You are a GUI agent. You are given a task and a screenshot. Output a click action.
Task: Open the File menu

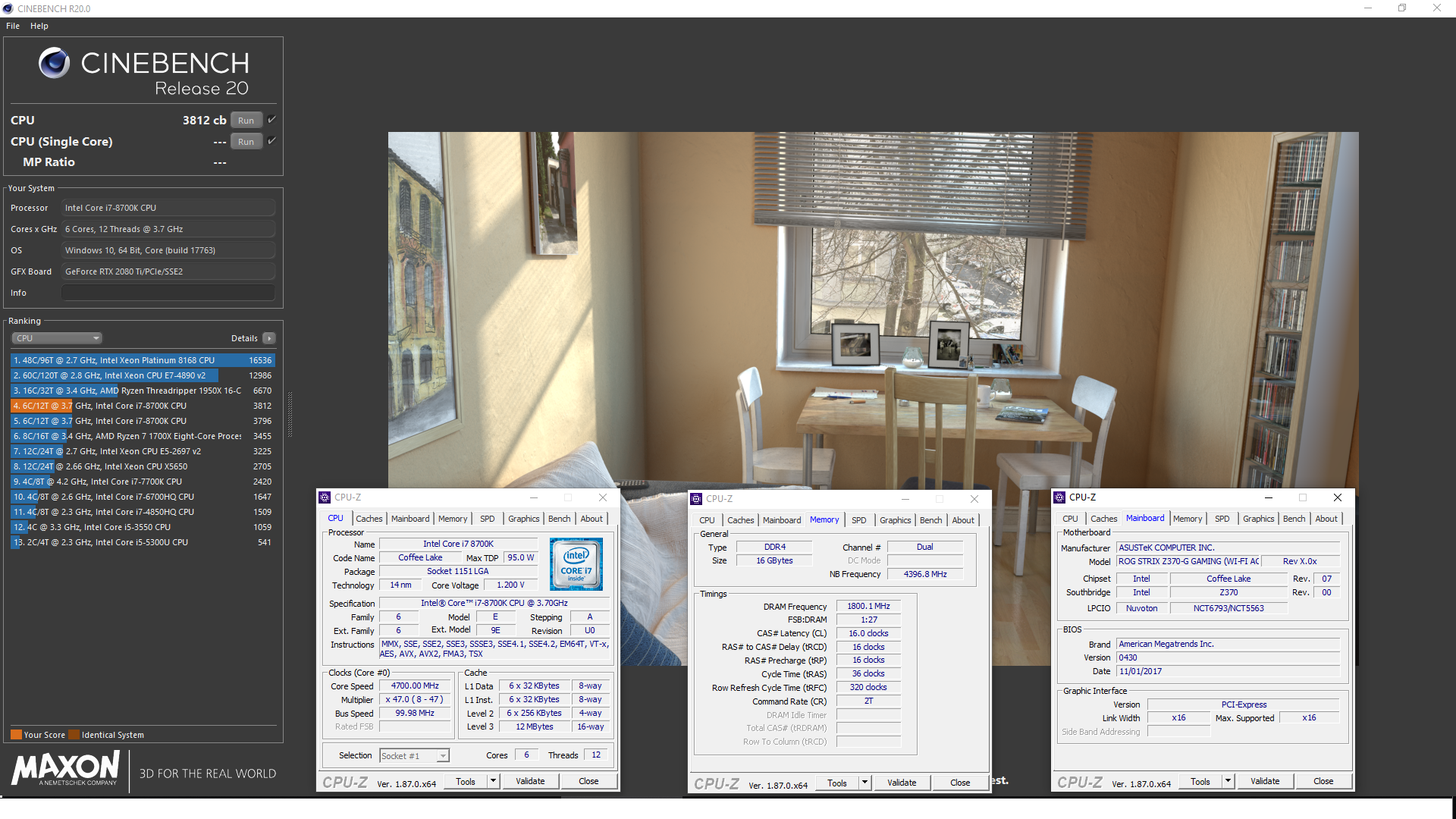13,26
